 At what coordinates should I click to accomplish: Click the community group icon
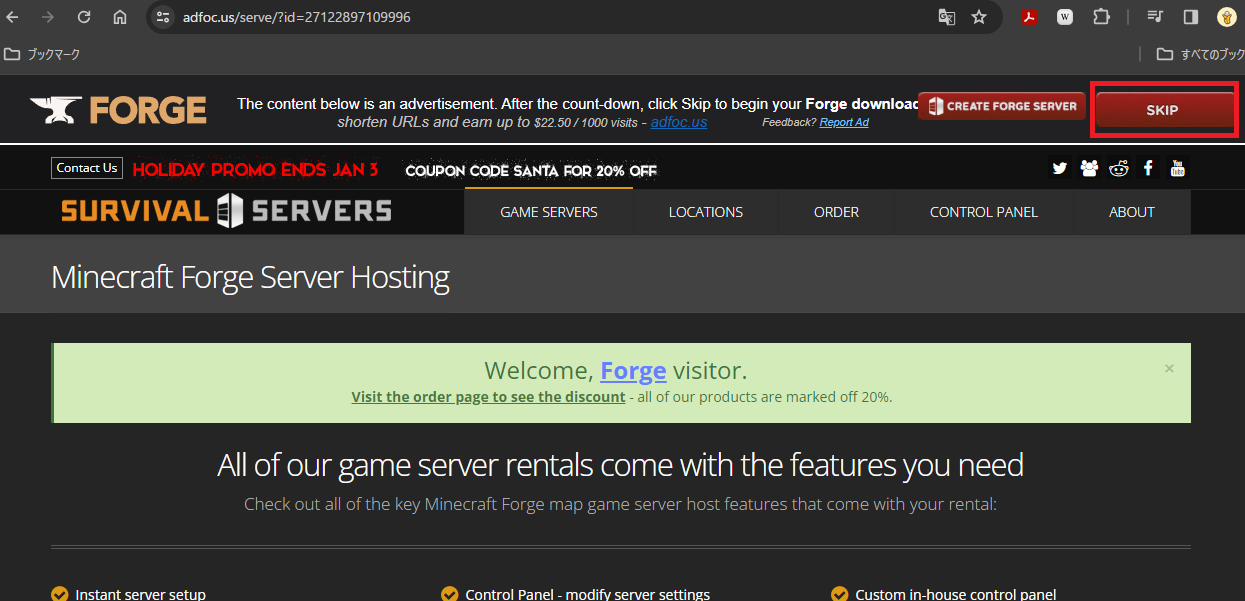click(1089, 168)
